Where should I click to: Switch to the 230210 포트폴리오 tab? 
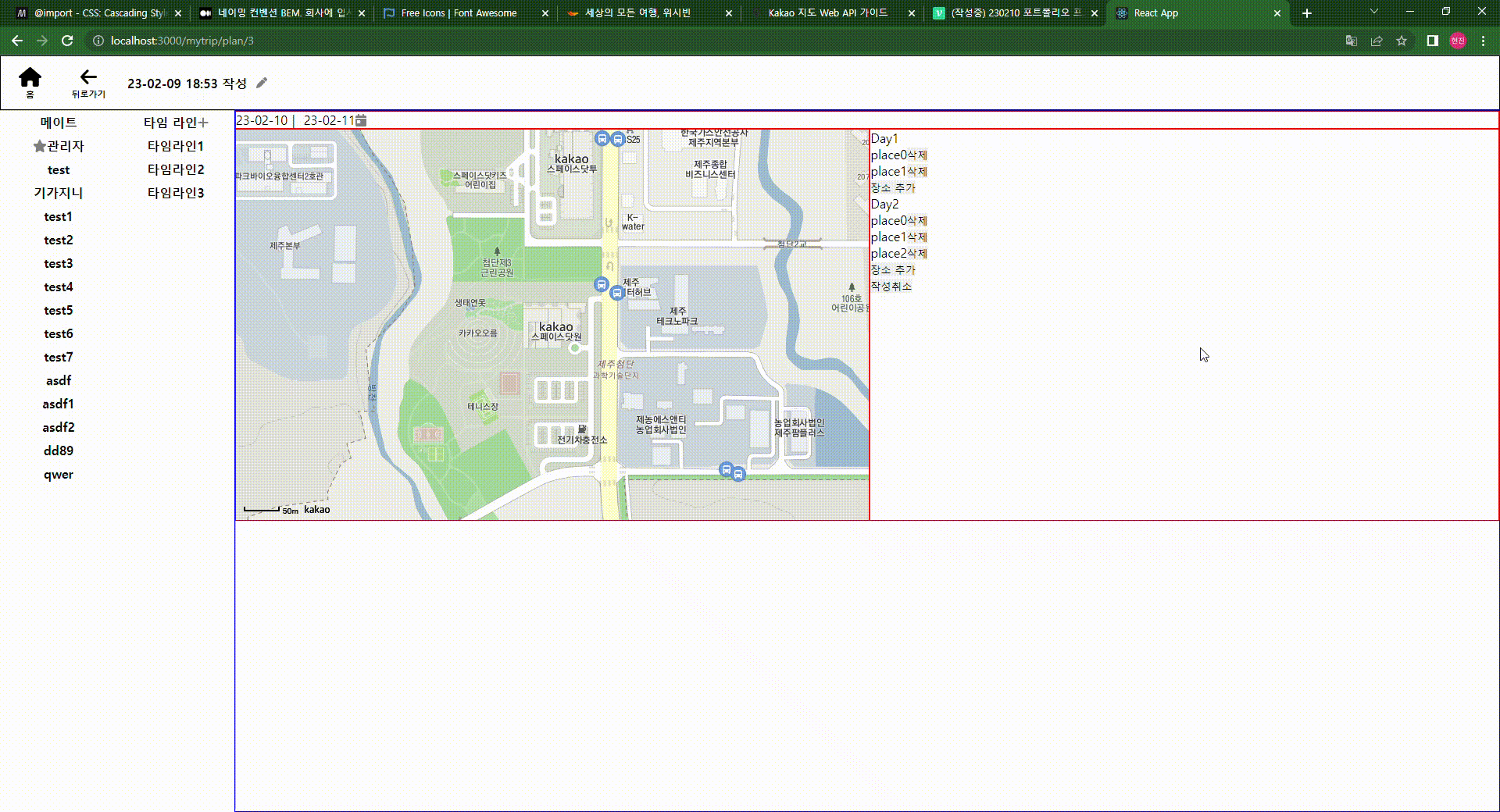[x=1015, y=13]
